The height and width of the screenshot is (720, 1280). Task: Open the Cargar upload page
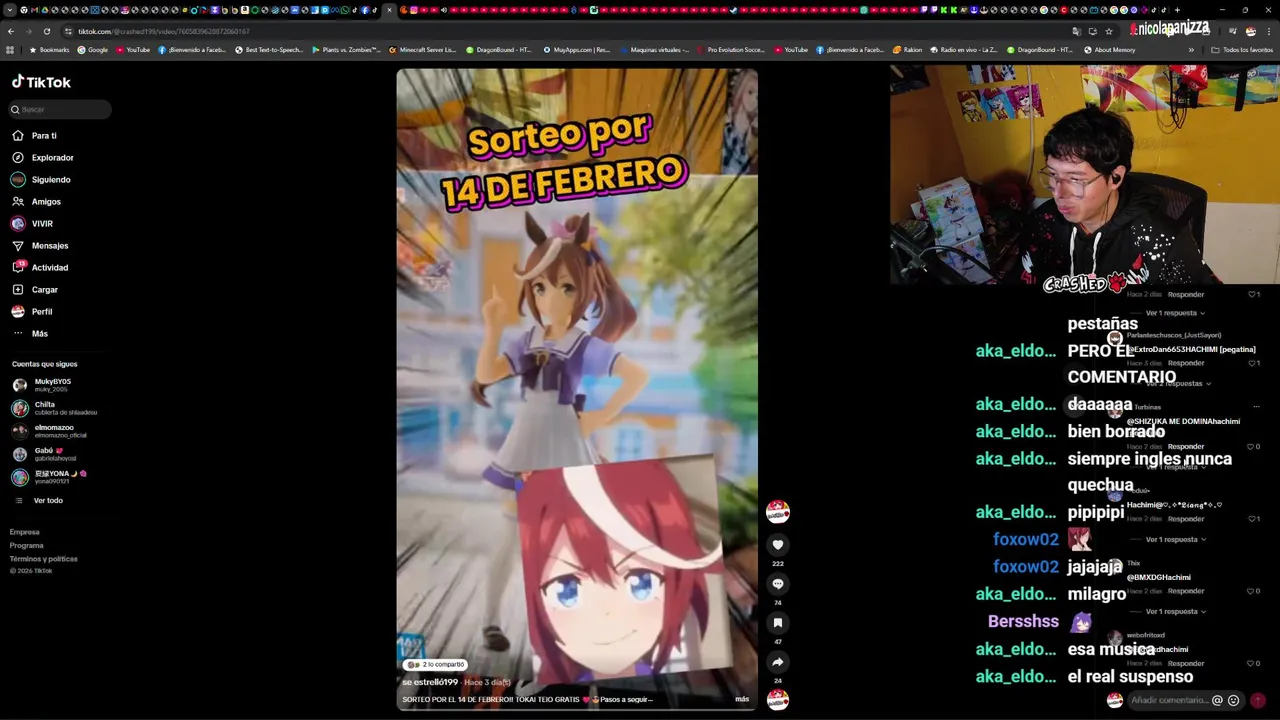[x=35, y=289]
